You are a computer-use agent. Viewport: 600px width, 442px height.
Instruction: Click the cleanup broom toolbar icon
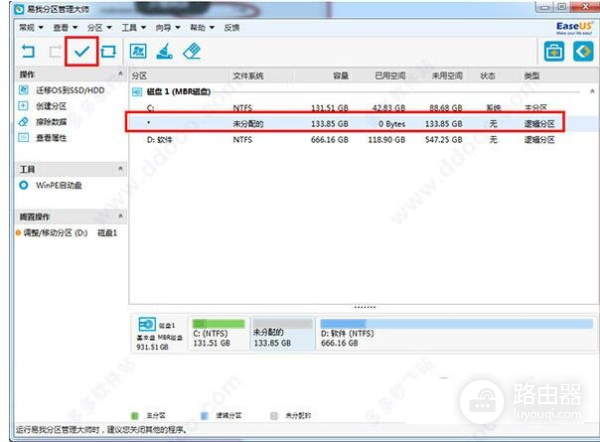pos(167,50)
